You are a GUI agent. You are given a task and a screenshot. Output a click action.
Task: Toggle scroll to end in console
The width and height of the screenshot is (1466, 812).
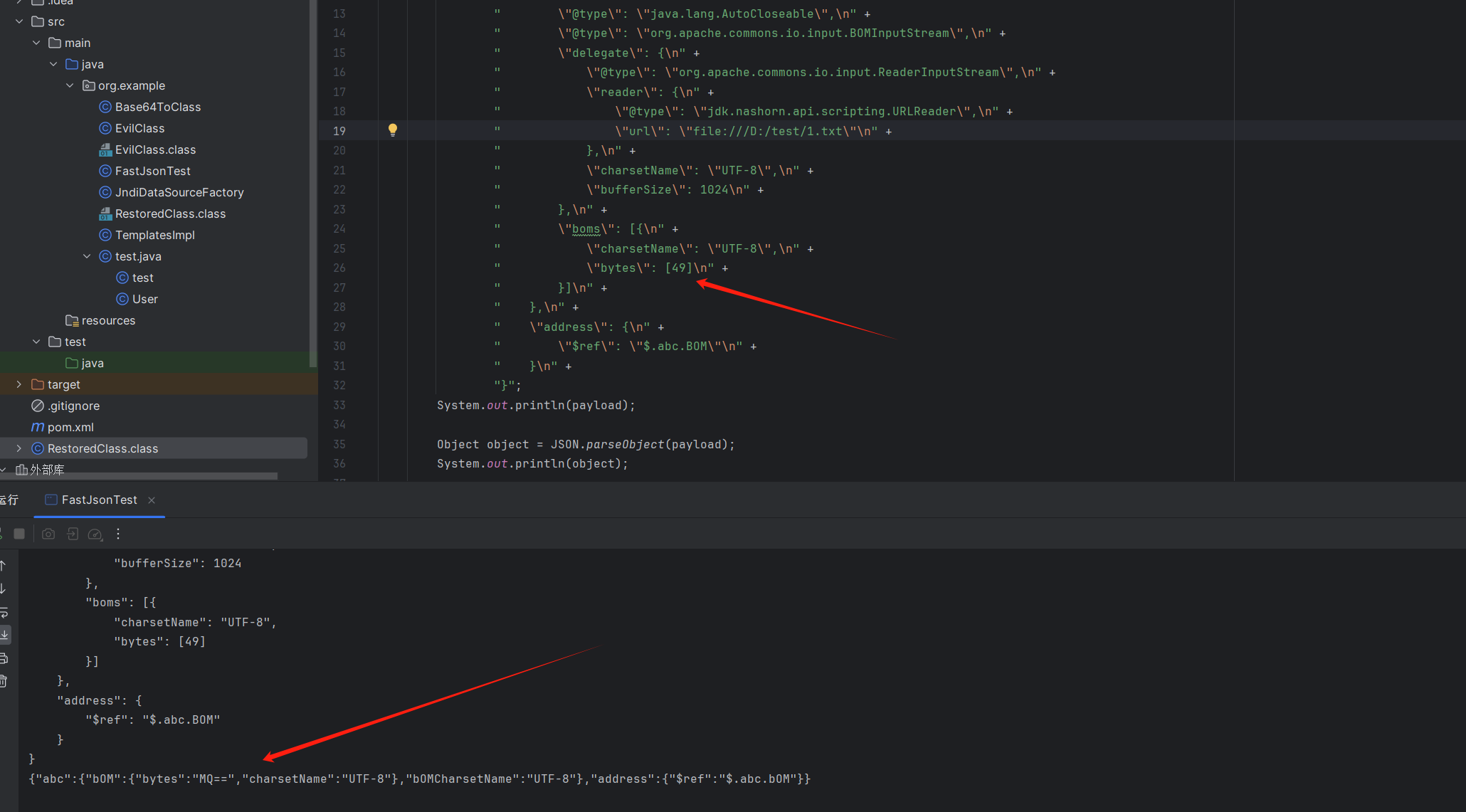coord(4,634)
